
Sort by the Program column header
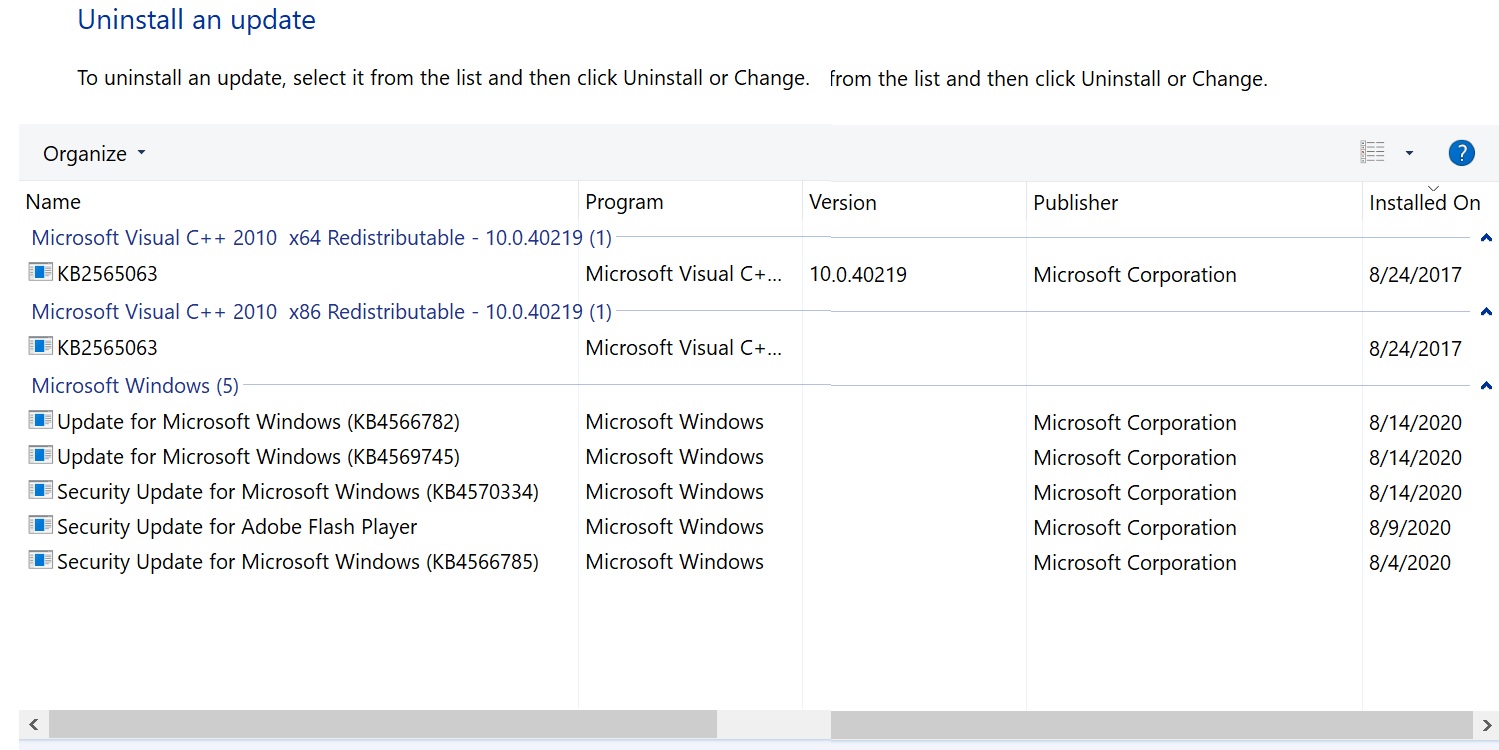click(624, 202)
